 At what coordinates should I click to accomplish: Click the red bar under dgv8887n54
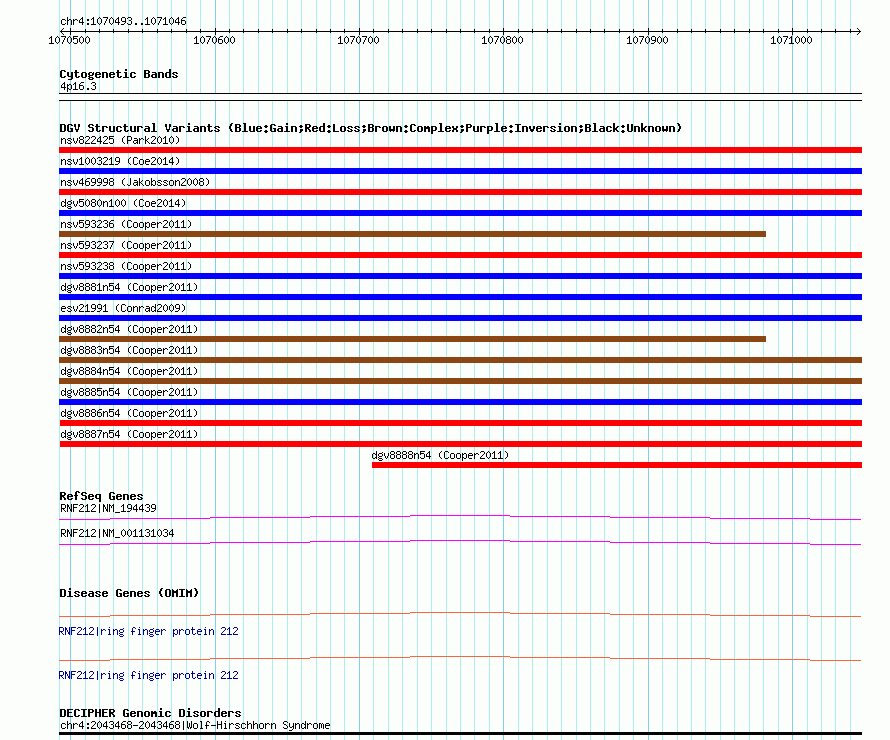[460, 444]
